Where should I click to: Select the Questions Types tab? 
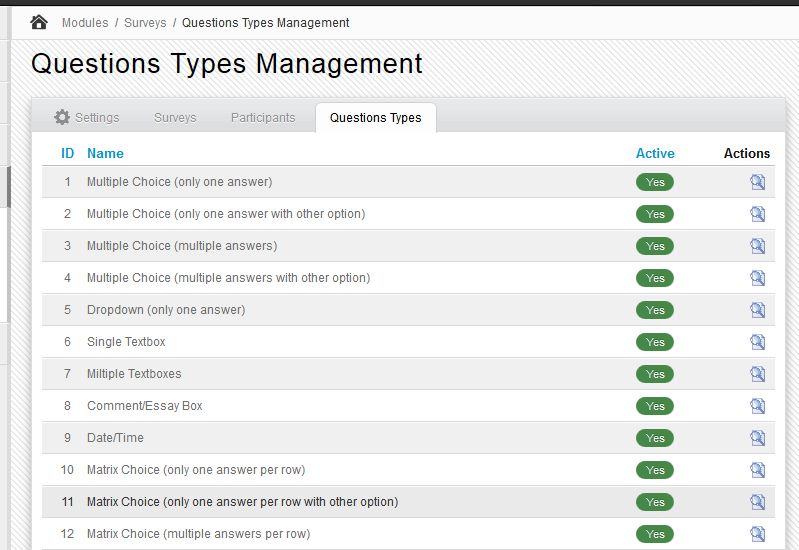pos(375,117)
